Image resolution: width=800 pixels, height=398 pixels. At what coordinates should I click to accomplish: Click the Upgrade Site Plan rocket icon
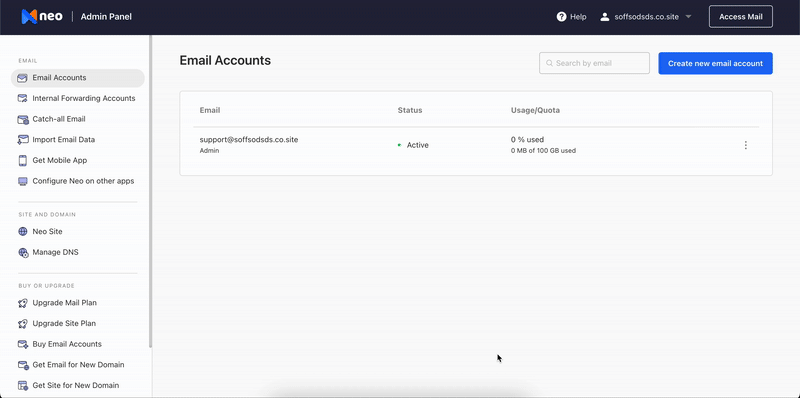22,324
